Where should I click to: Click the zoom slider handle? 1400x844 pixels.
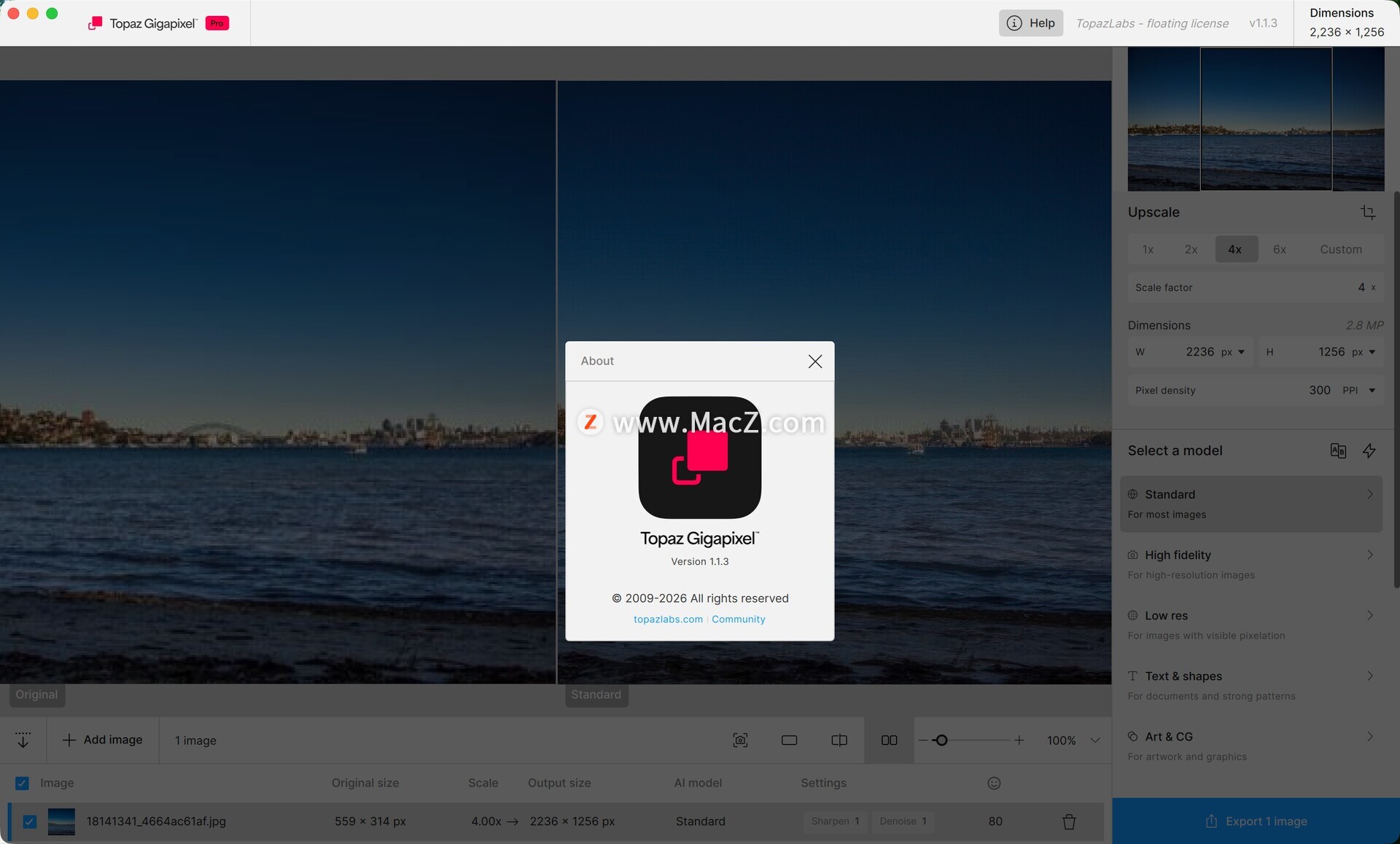tap(941, 741)
